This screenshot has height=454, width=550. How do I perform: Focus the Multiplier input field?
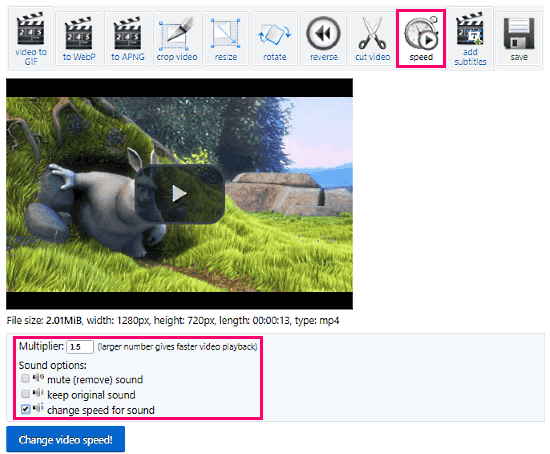click(x=80, y=347)
